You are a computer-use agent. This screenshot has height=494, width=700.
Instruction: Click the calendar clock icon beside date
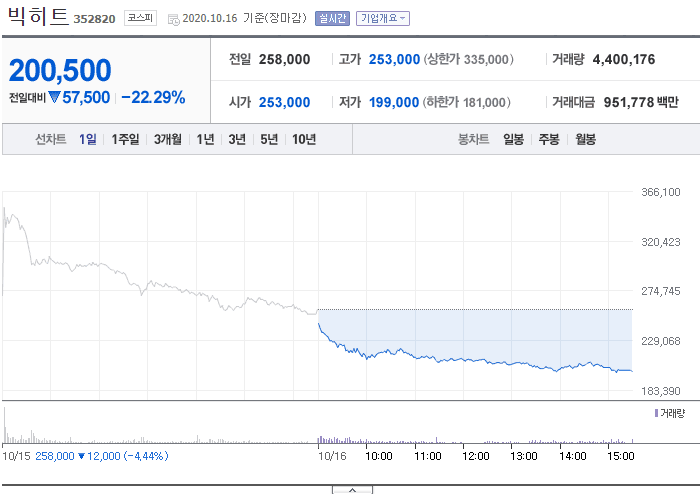pos(174,19)
